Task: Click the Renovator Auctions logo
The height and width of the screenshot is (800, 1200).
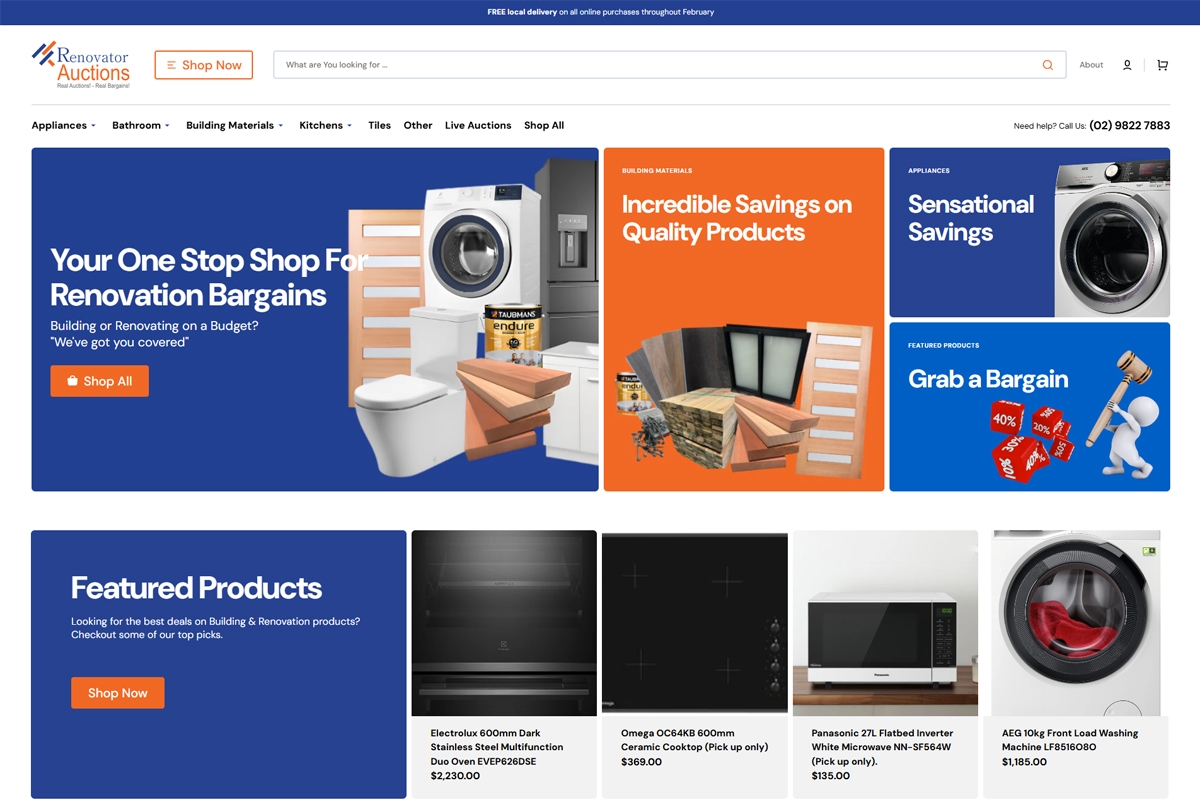Action: 80,65
